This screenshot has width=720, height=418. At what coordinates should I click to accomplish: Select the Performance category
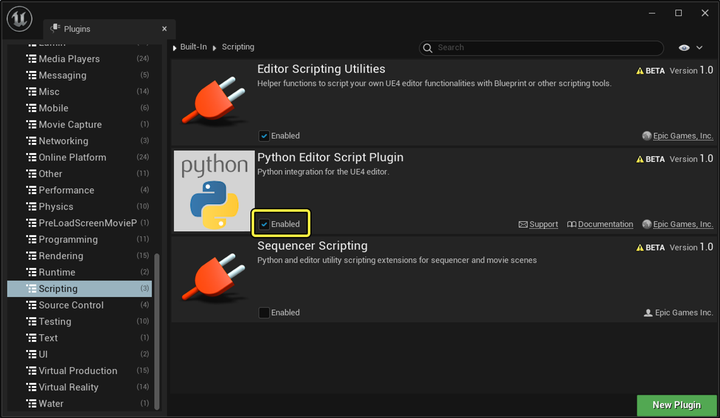tap(79, 190)
